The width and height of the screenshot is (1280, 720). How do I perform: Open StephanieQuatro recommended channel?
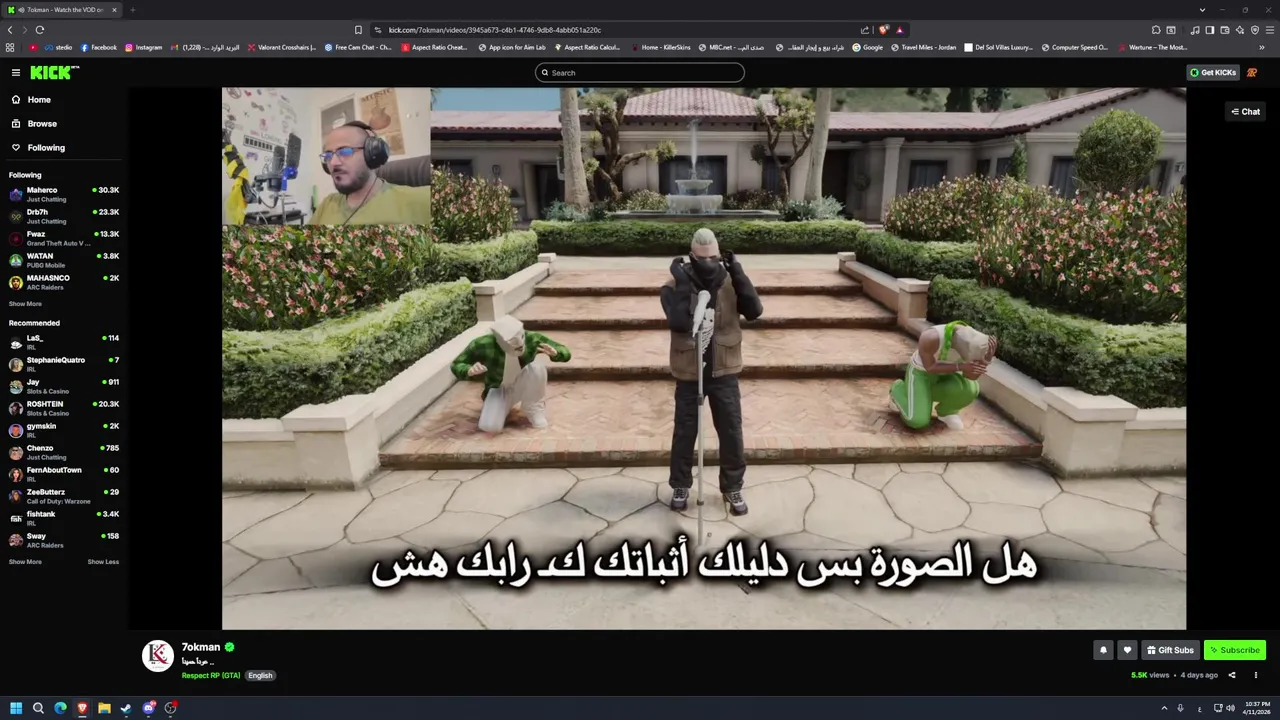(64, 364)
